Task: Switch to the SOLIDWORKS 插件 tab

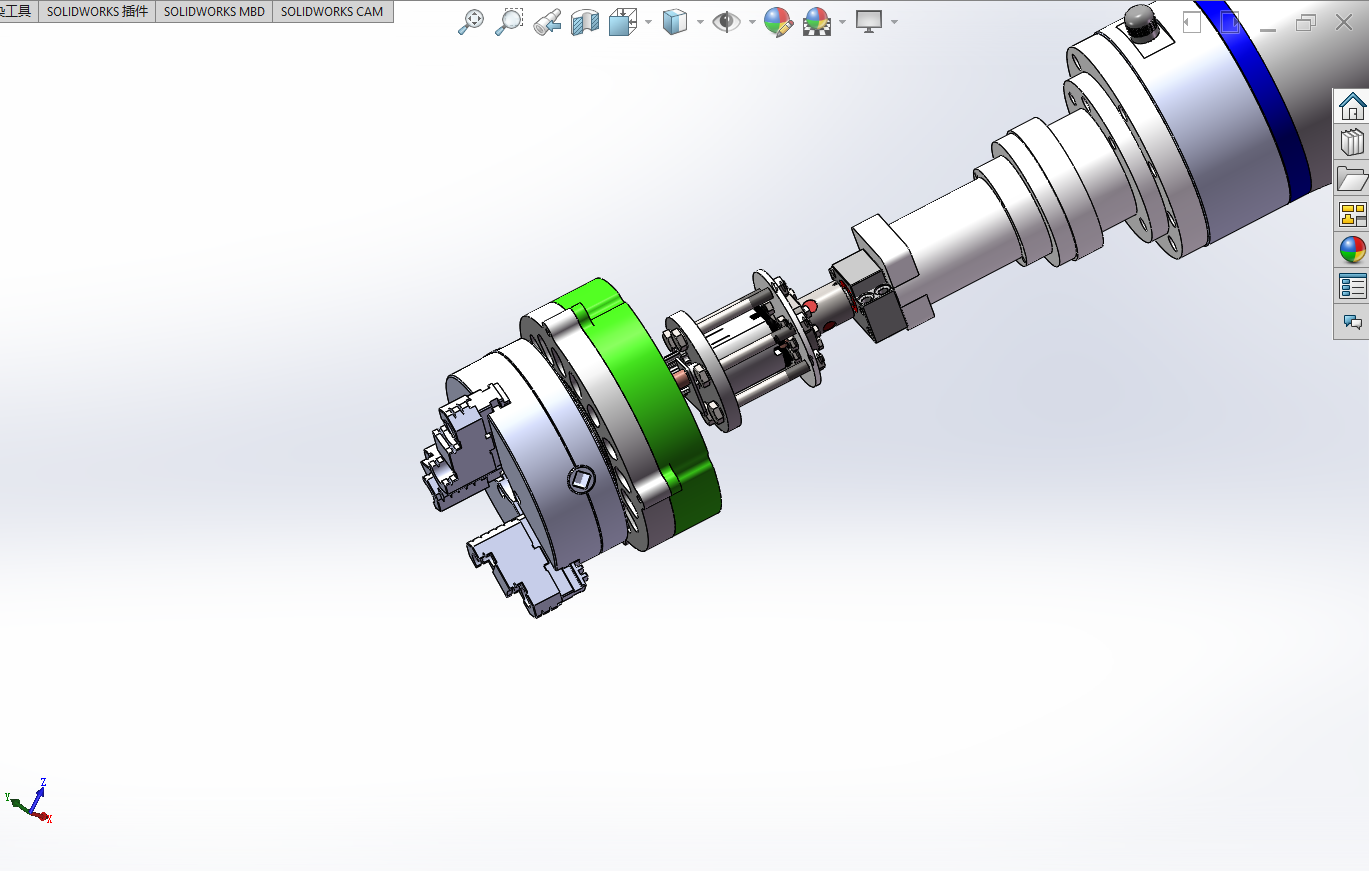Action: coord(98,12)
